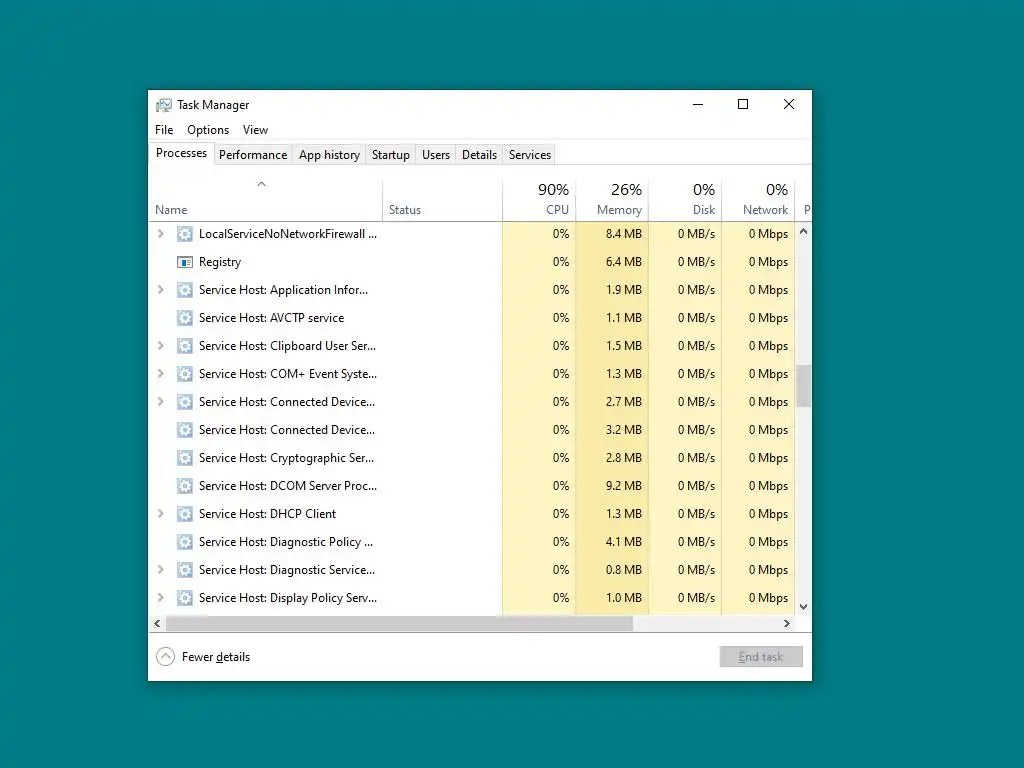
Task: Click the 8.4 MB memory value
Action: tap(624, 234)
